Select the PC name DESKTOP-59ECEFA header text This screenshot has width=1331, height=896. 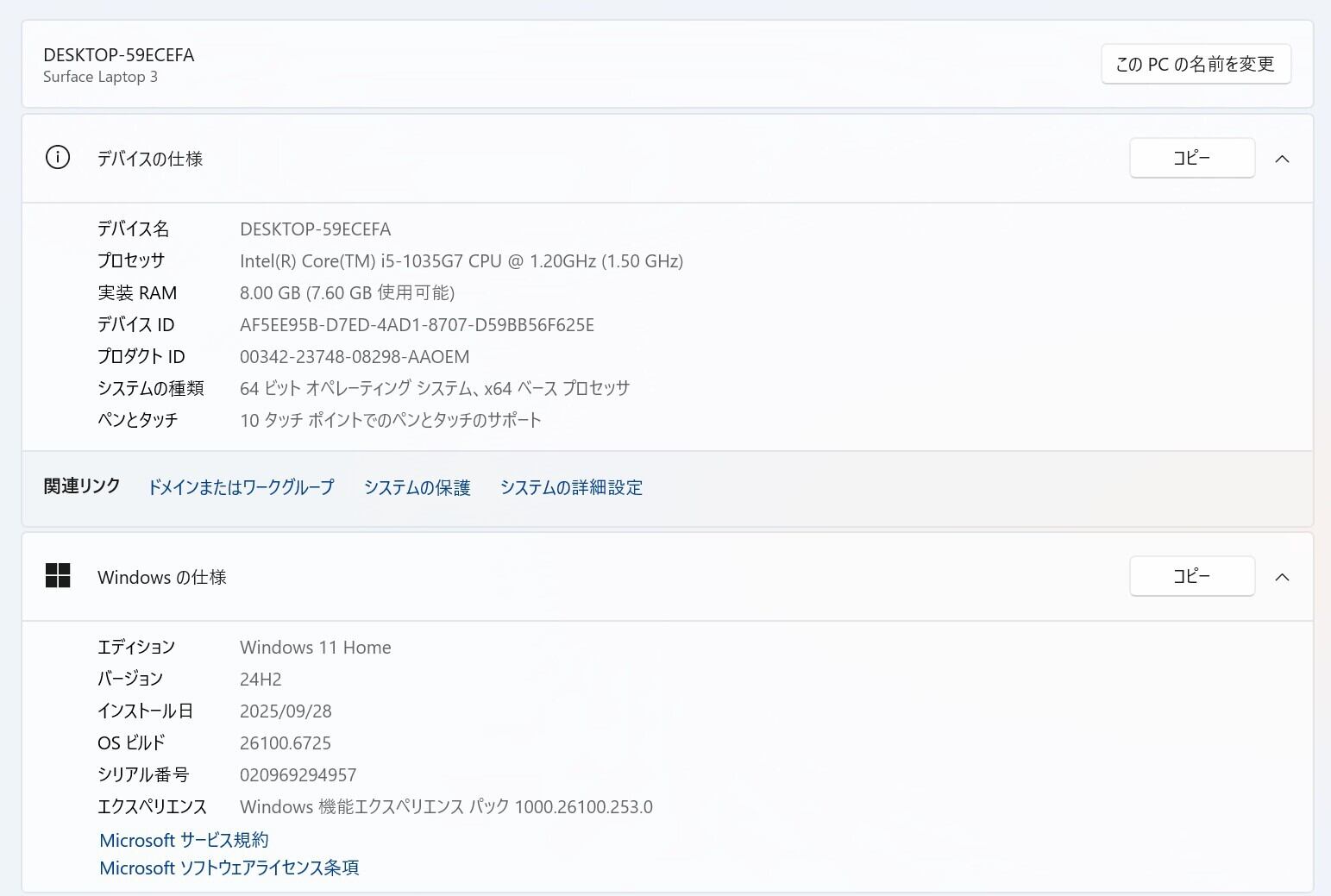click(x=119, y=54)
